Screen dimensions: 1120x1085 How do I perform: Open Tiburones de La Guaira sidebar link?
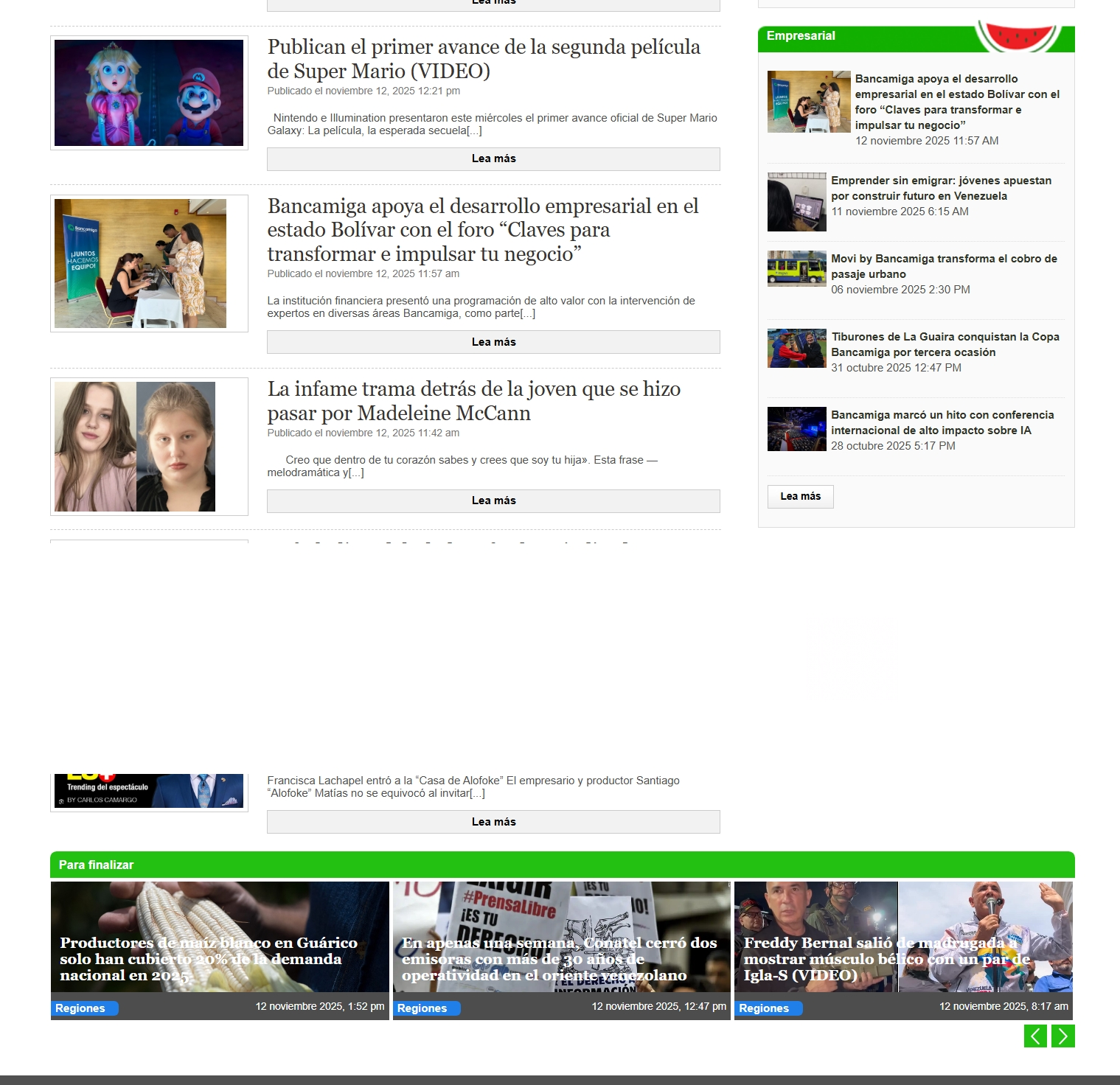pyautogui.click(x=945, y=344)
